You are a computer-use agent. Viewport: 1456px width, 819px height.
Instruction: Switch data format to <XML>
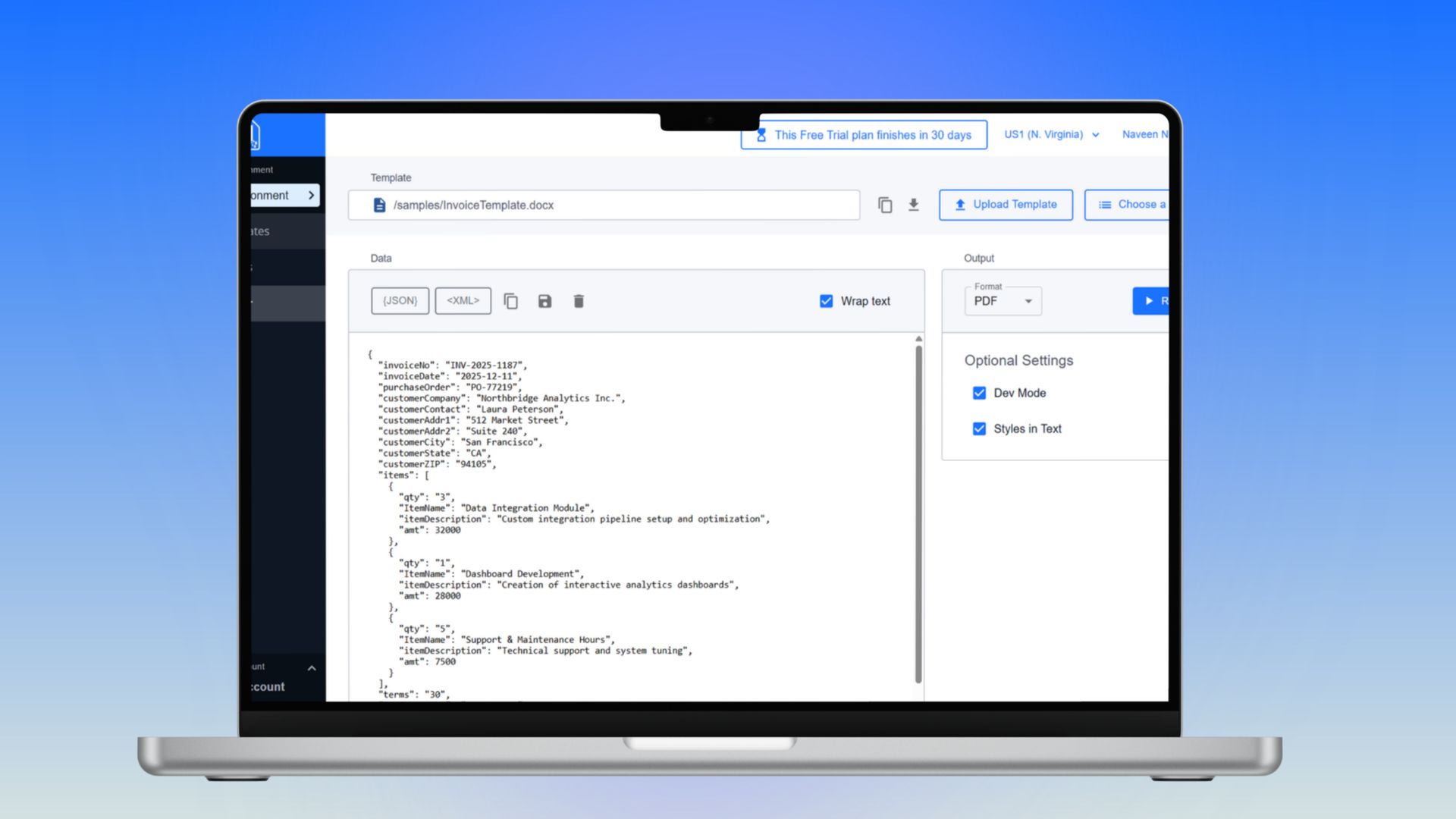pos(463,301)
